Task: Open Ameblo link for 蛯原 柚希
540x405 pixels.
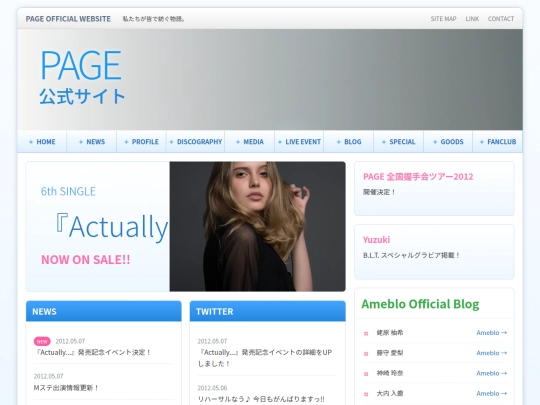Action: point(491,333)
